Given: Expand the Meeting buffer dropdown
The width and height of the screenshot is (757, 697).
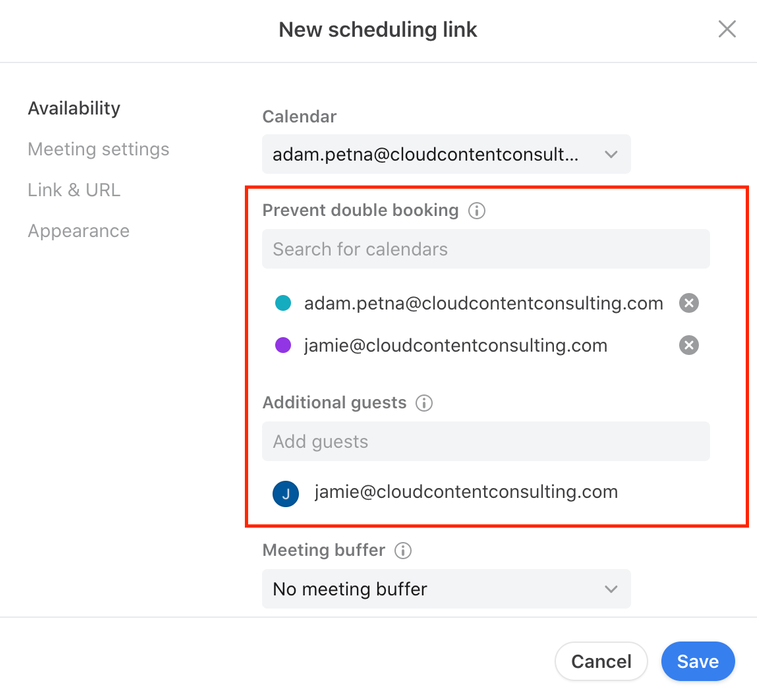Looking at the screenshot, I should 446,589.
